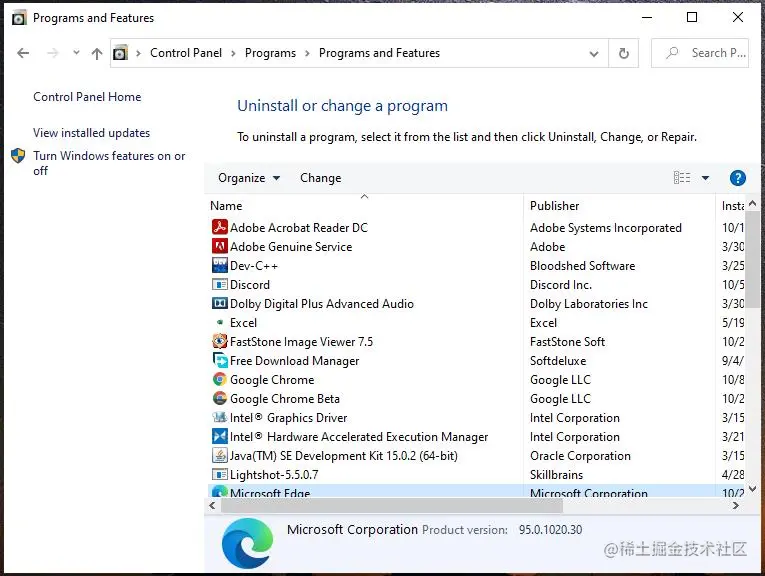The height and width of the screenshot is (576, 765).
Task: Click Programs and Features breadcrumb
Action: [379, 53]
